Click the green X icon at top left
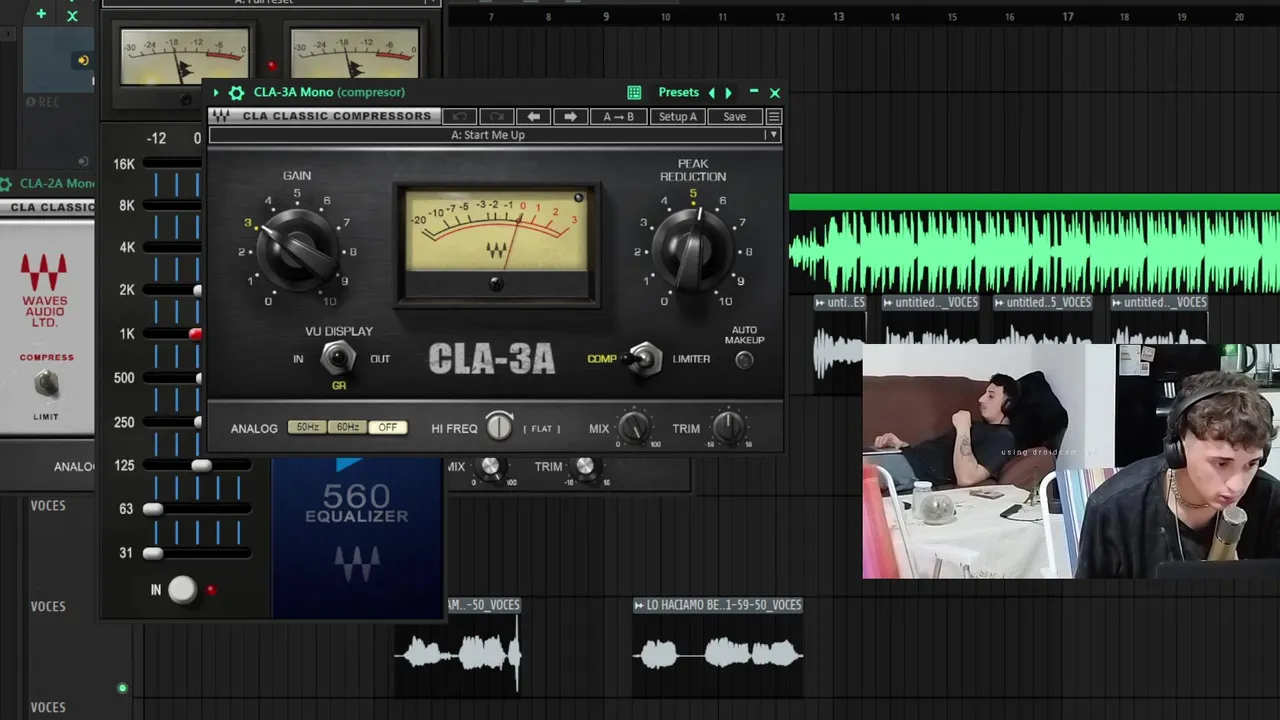 [72, 15]
